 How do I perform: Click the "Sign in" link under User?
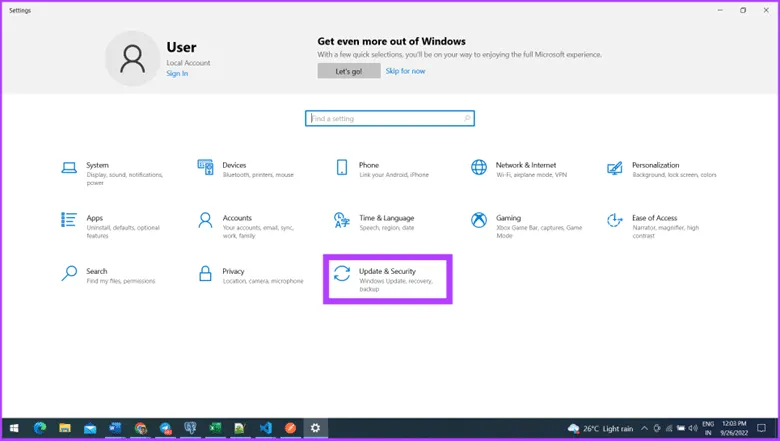tap(177, 73)
